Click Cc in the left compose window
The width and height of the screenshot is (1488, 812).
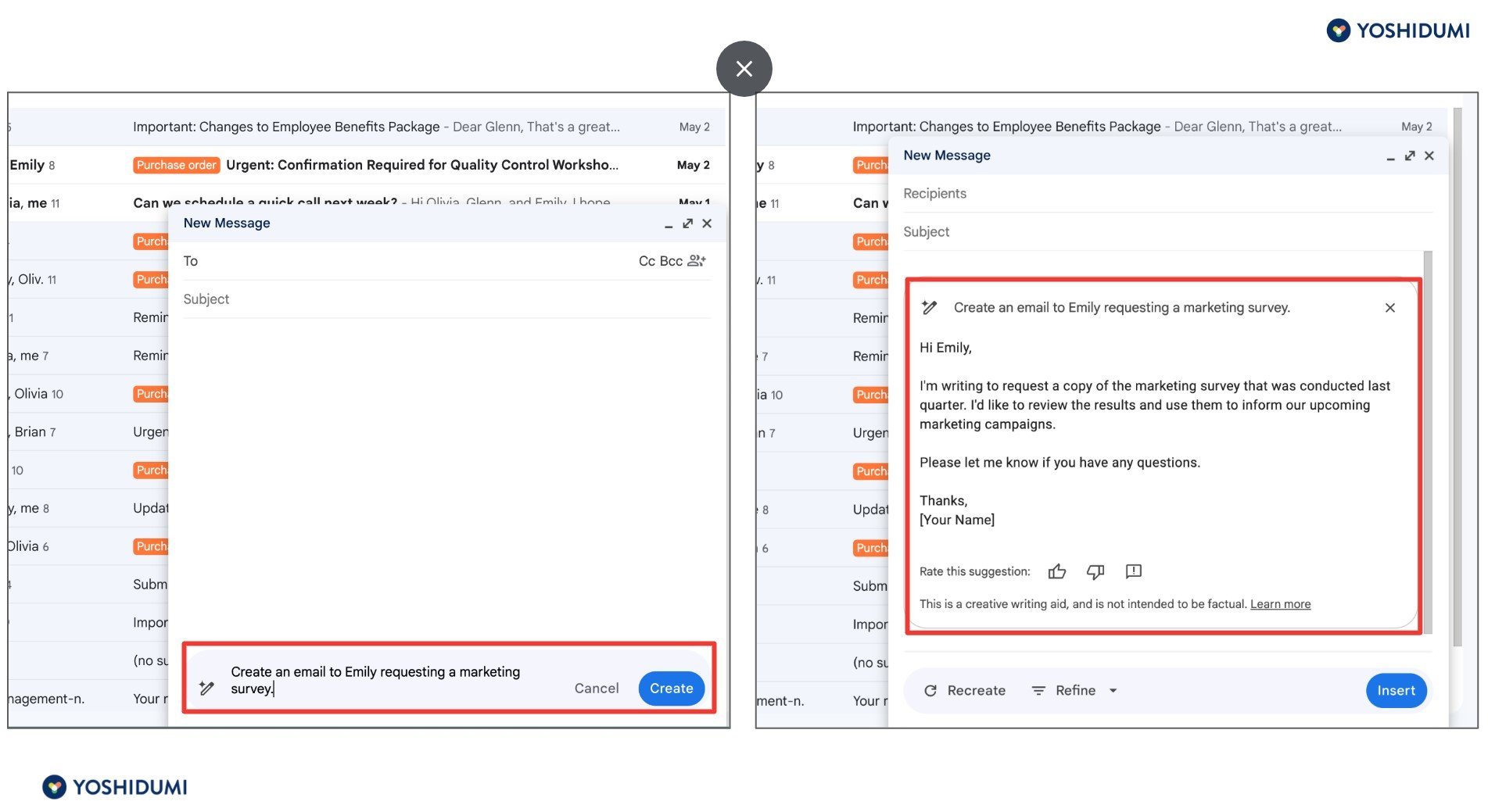(647, 261)
